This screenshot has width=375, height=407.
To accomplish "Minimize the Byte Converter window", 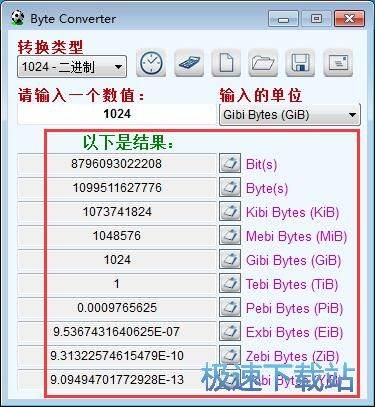I will [283, 19].
